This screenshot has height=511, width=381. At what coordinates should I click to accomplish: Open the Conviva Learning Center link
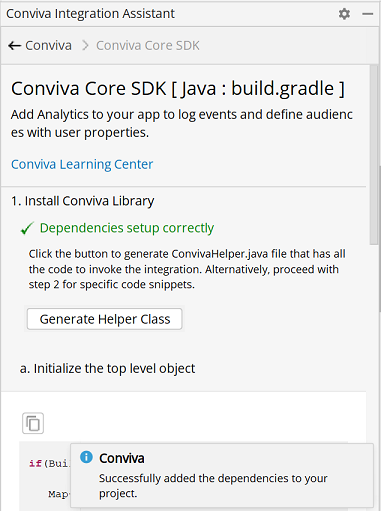pos(82,164)
